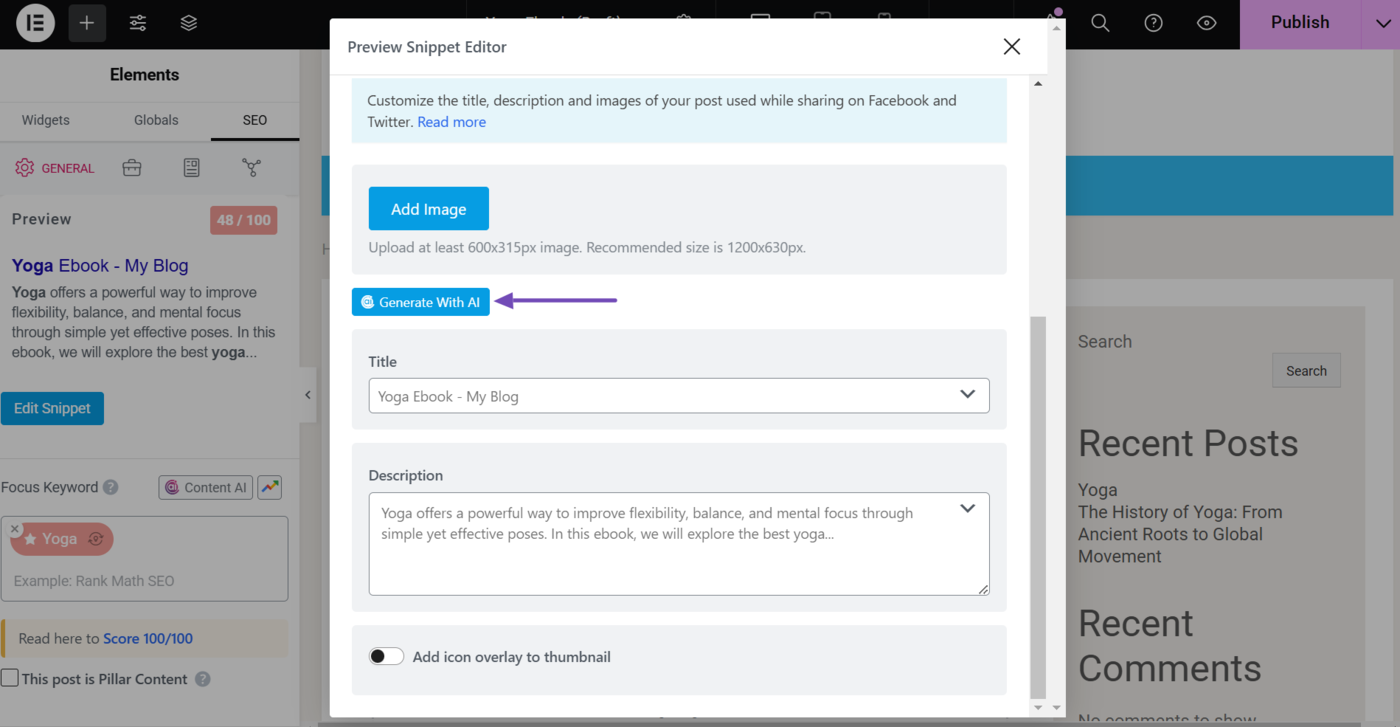The image size is (1400, 727).
Task: Open Rank Math Social sharing tab icon
Action: click(x=251, y=167)
